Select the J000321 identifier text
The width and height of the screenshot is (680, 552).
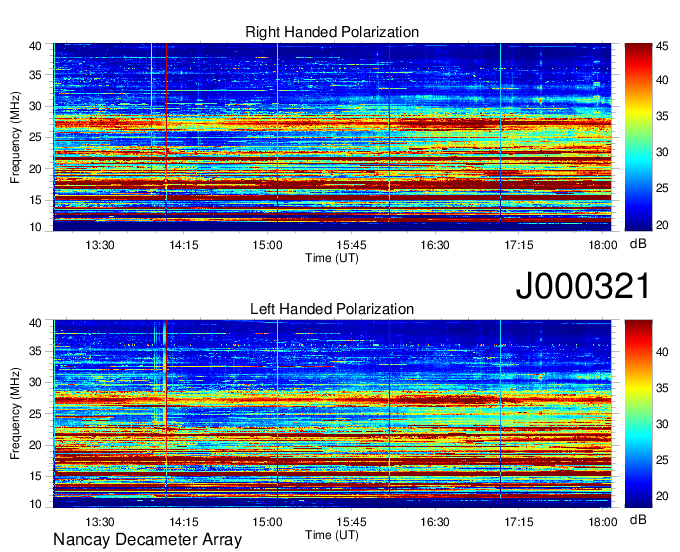583,286
